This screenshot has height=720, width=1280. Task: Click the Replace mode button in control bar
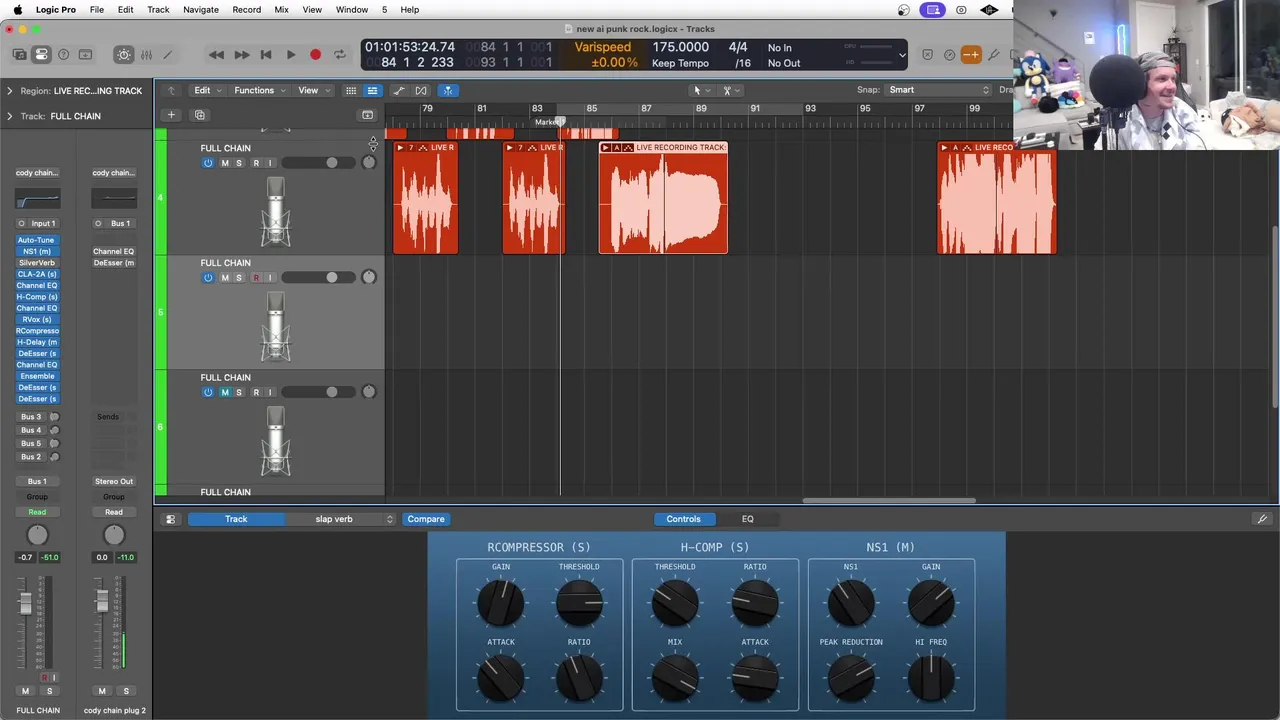coord(927,55)
